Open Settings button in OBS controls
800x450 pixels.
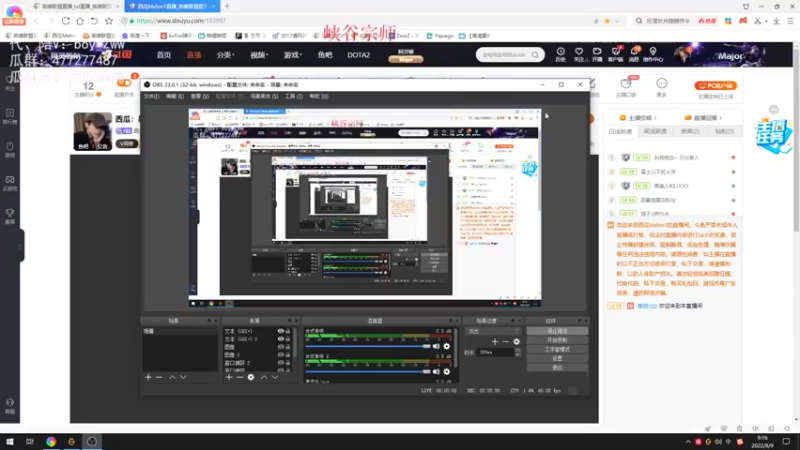point(557,358)
